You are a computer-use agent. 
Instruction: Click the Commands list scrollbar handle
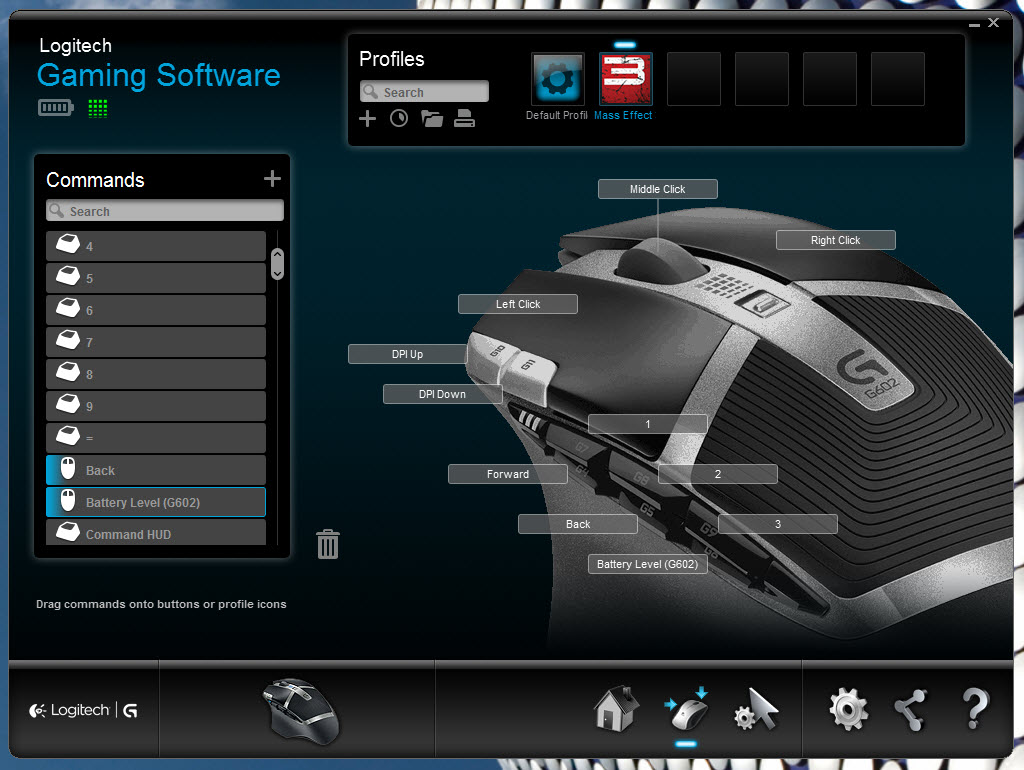point(278,264)
